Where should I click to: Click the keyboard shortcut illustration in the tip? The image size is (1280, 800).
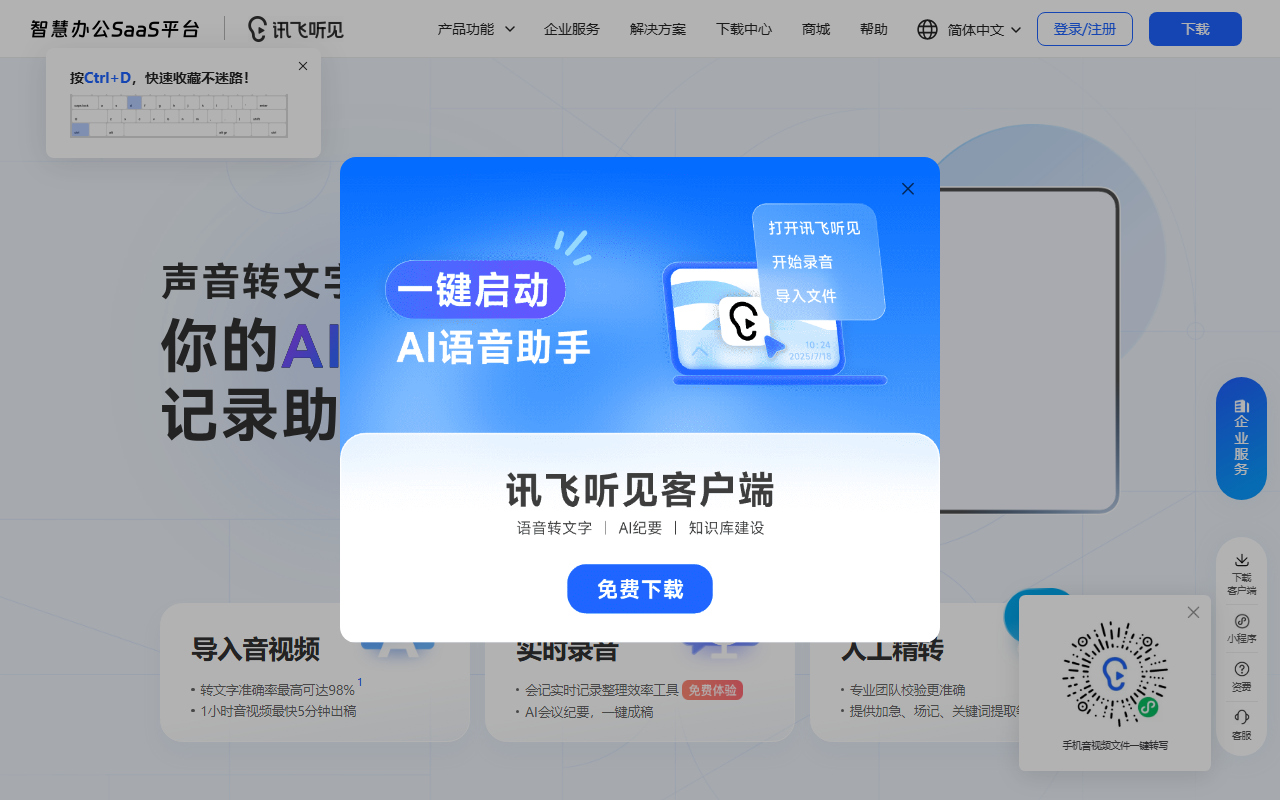click(179, 116)
